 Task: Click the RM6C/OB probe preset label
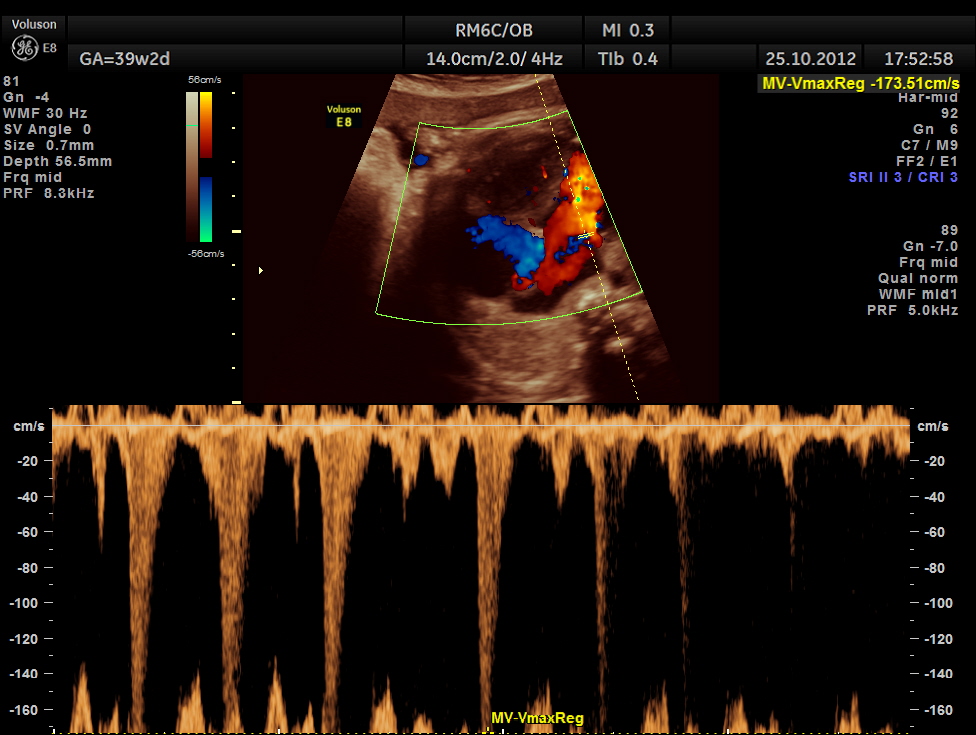[494, 30]
